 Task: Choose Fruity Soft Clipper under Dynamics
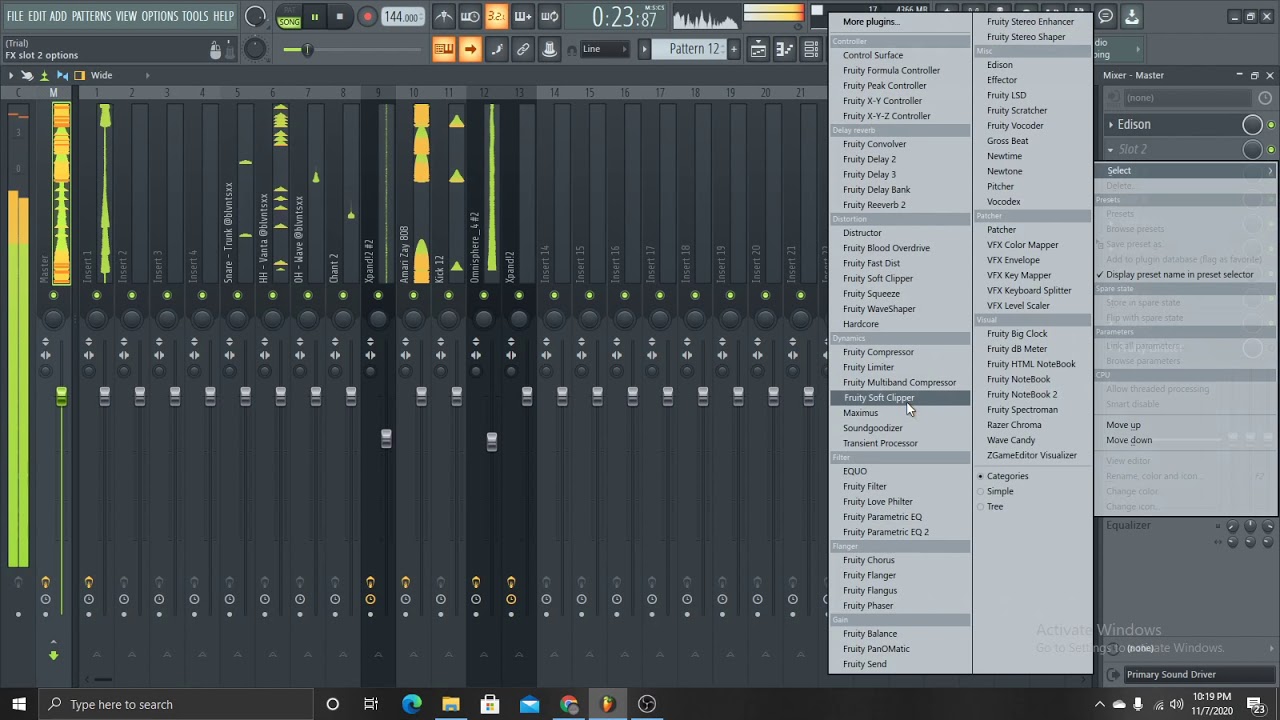tap(899, 398)
